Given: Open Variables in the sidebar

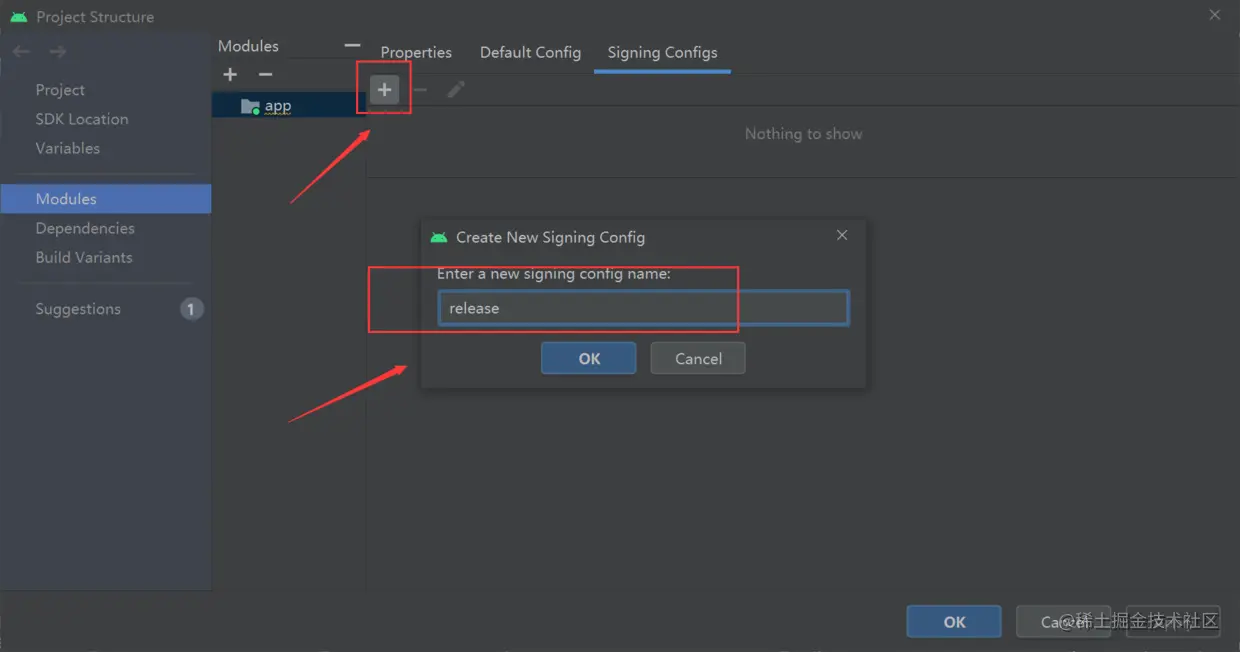Looking at the screenshot, I should 68,148.
